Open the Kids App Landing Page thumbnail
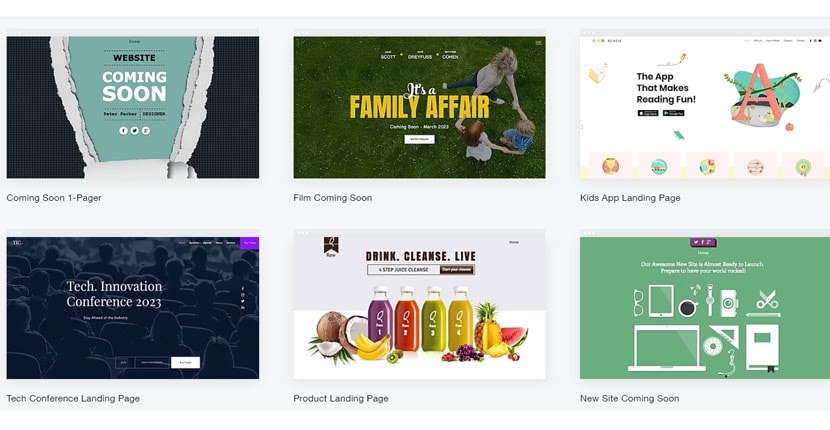The width and height of the screenshot is (830, 430). (705, 107)
